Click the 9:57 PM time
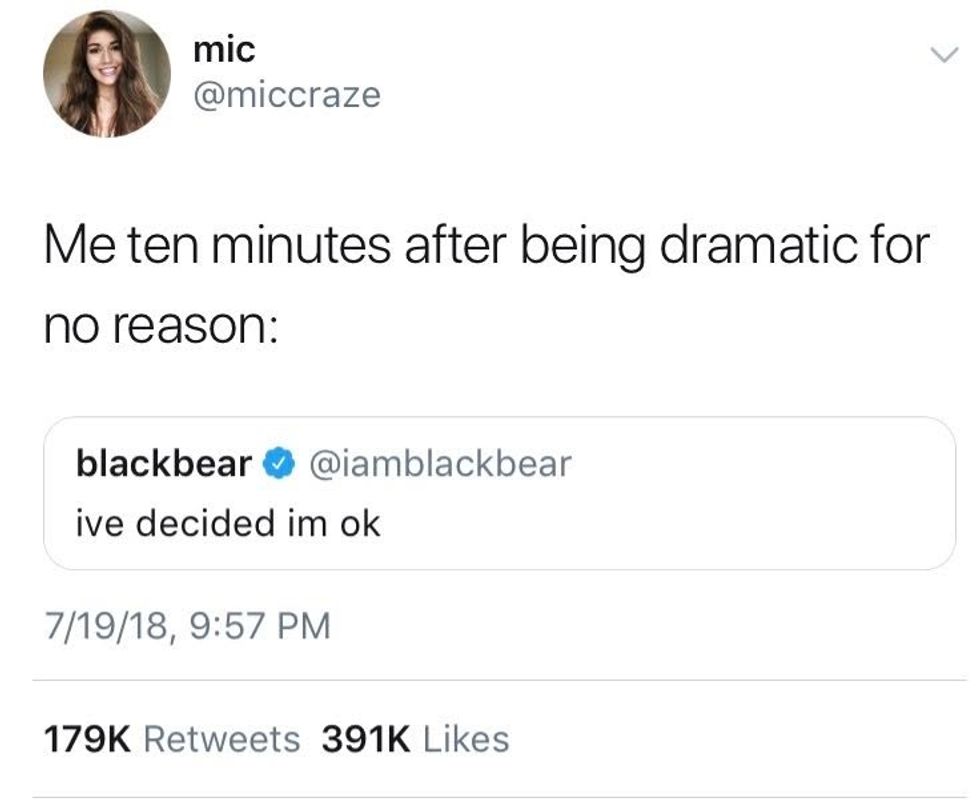This screenshot has width=980, height=810. (x=259, y=627)
